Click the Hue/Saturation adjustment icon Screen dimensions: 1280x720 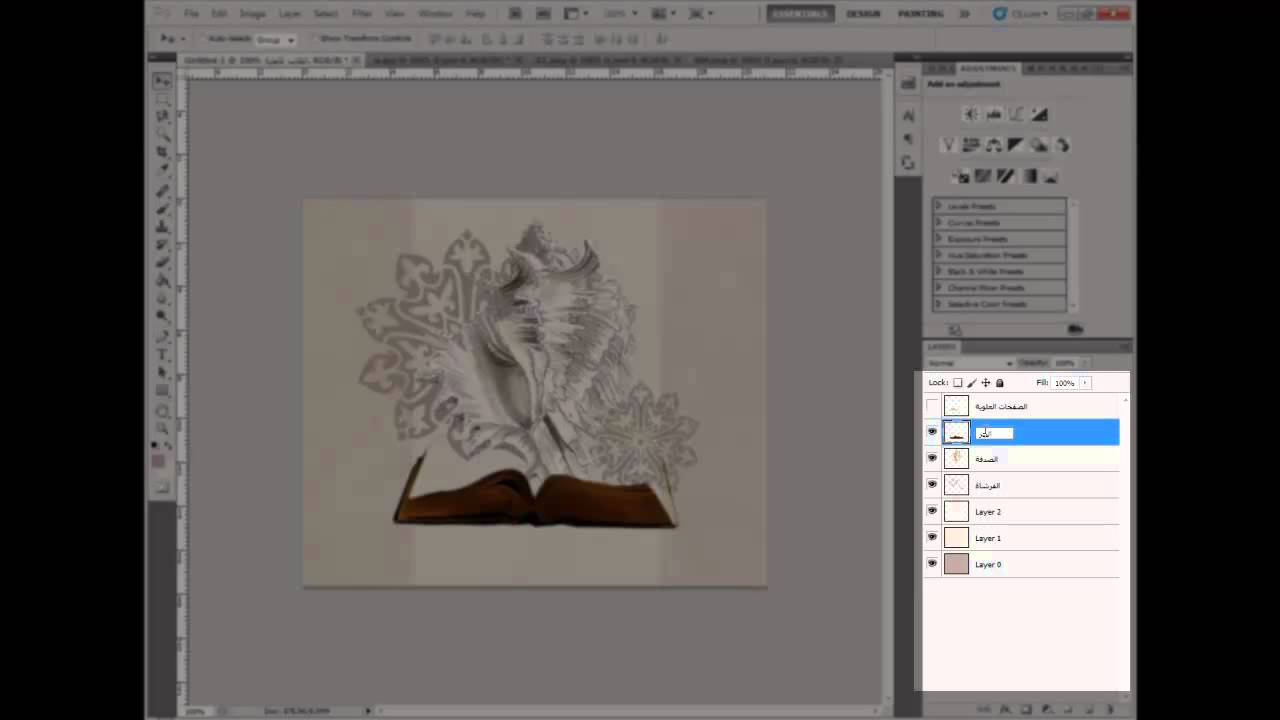(970, 145)
